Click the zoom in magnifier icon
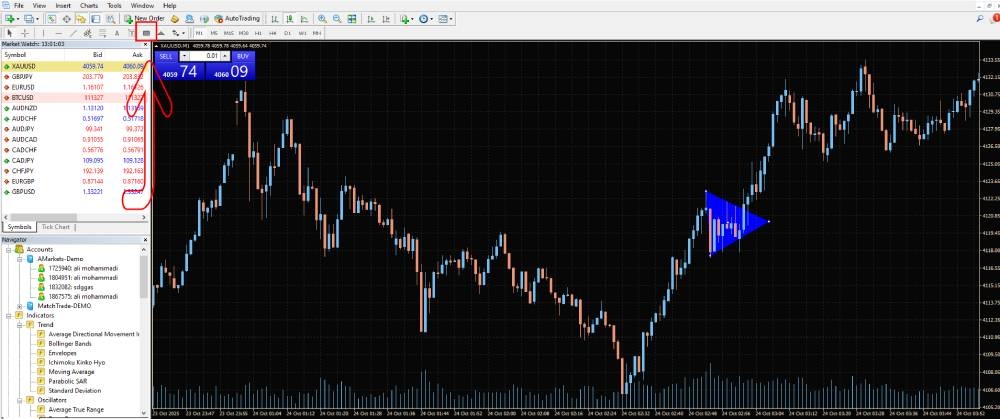1000x419 pixels. (321, 18)
